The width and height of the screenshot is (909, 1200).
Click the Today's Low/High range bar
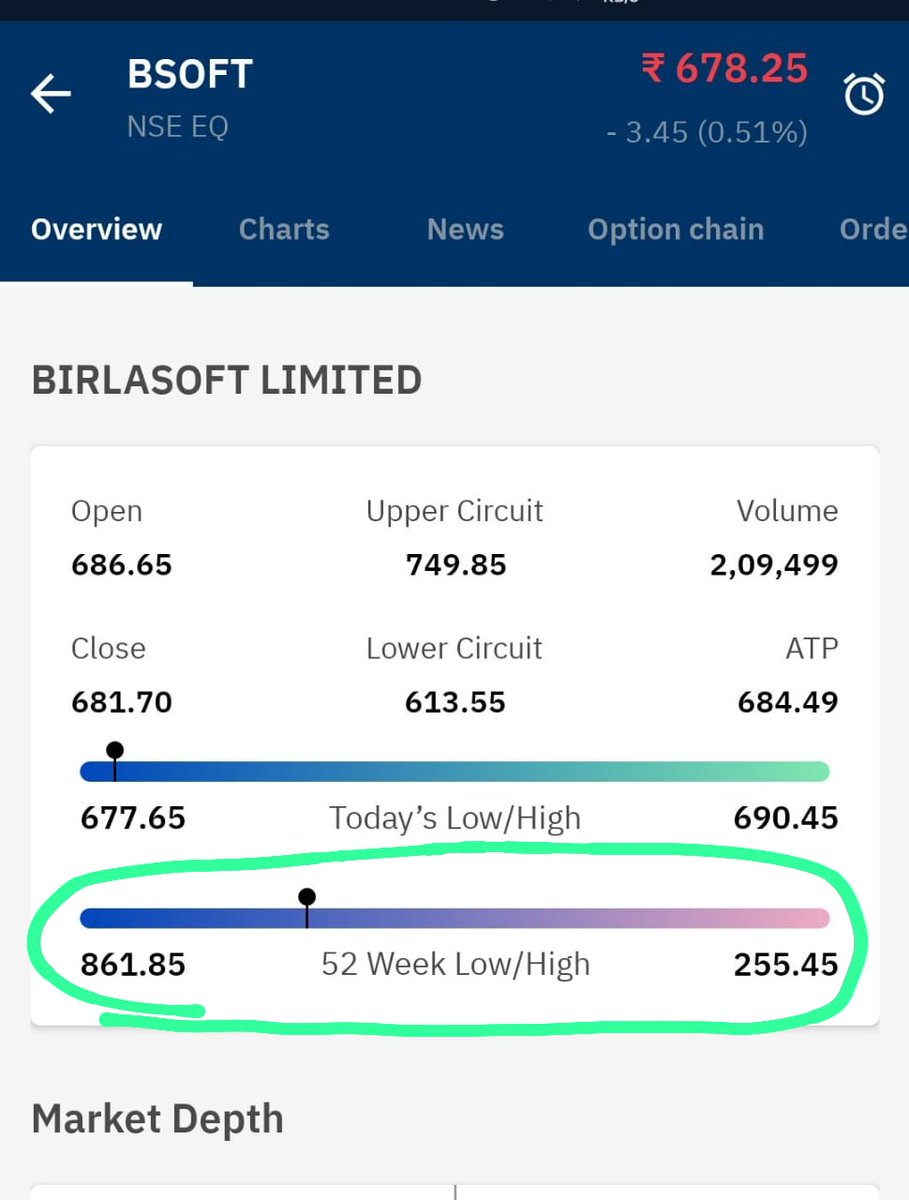click(455, 771)
